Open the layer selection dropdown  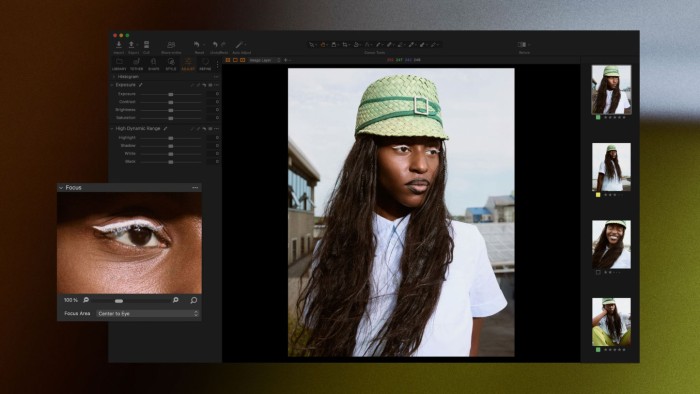click(265, 60)
